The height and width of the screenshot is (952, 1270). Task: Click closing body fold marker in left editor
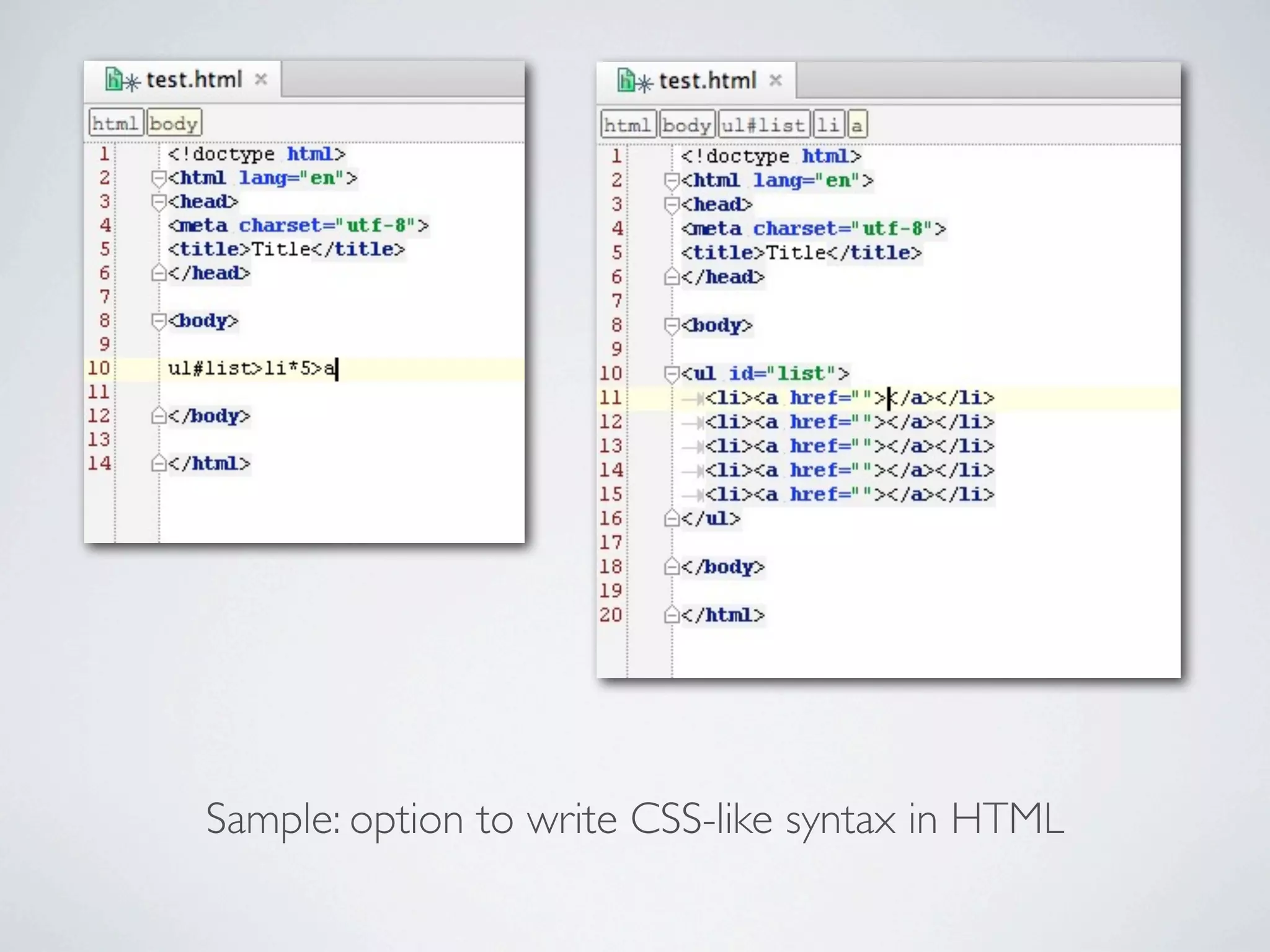pos(159,416)
